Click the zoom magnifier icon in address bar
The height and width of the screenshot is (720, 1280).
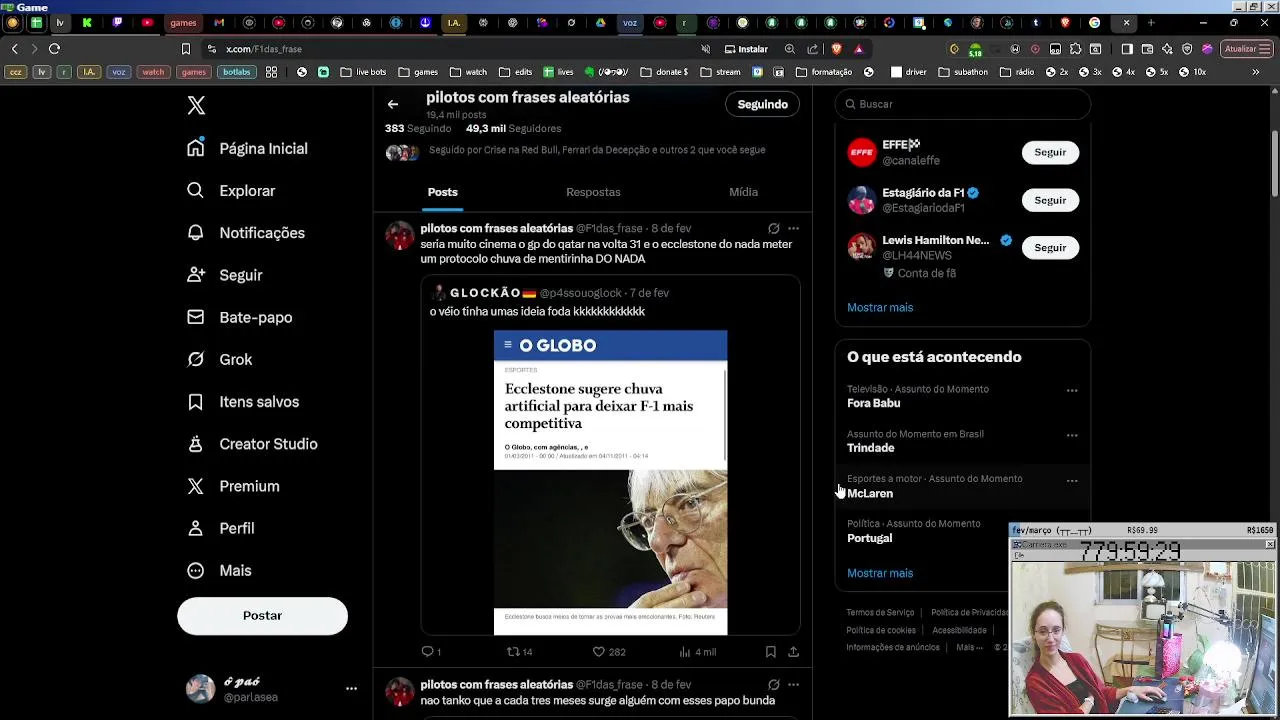(790, 49)
